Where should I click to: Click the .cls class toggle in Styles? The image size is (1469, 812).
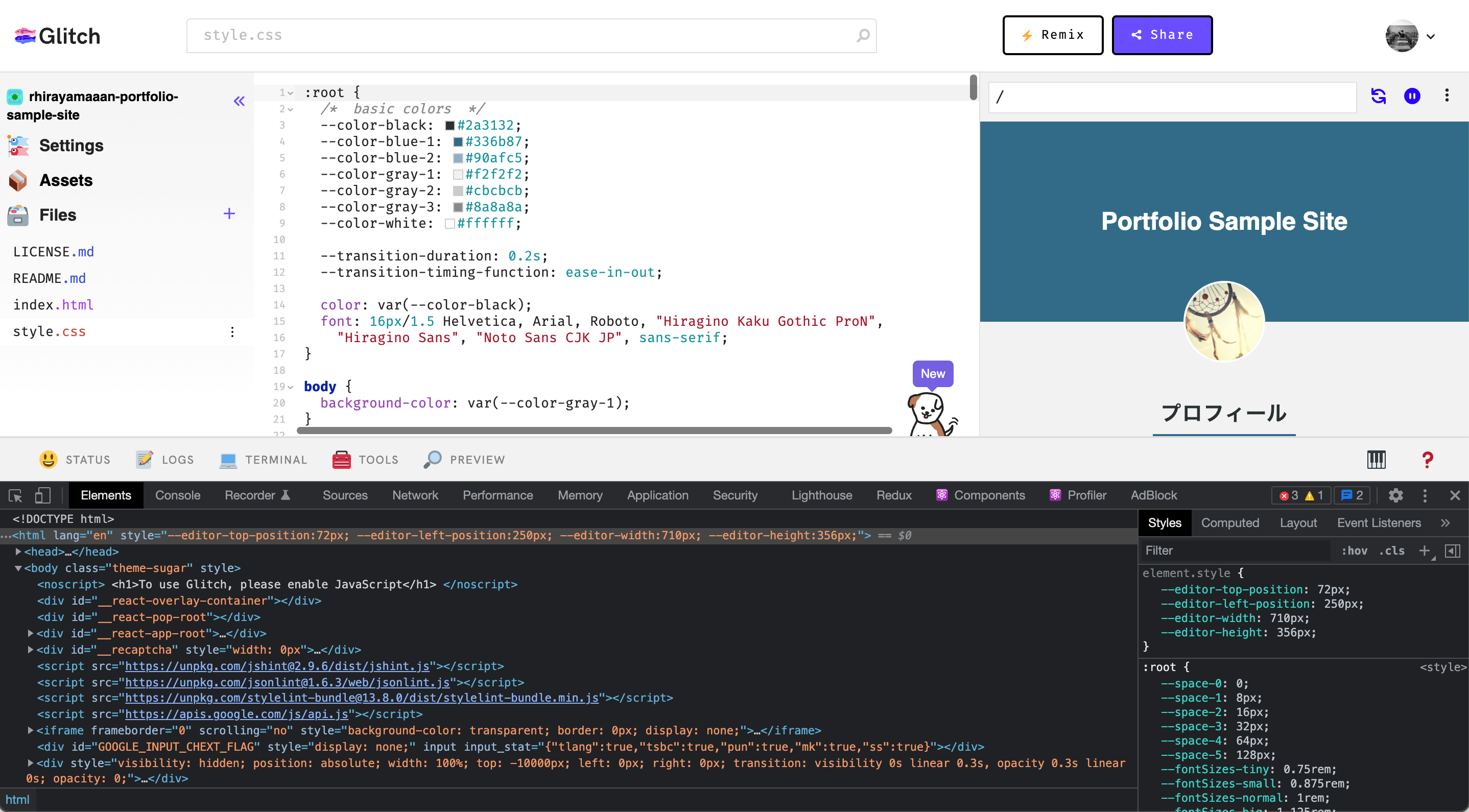point(1392,550)
